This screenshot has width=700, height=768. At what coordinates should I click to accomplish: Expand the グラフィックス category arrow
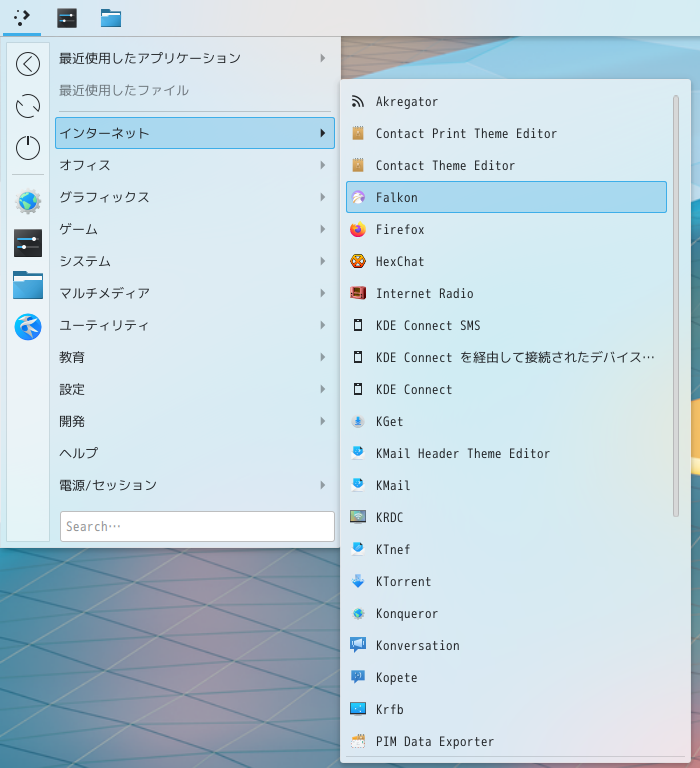(322, 197)
